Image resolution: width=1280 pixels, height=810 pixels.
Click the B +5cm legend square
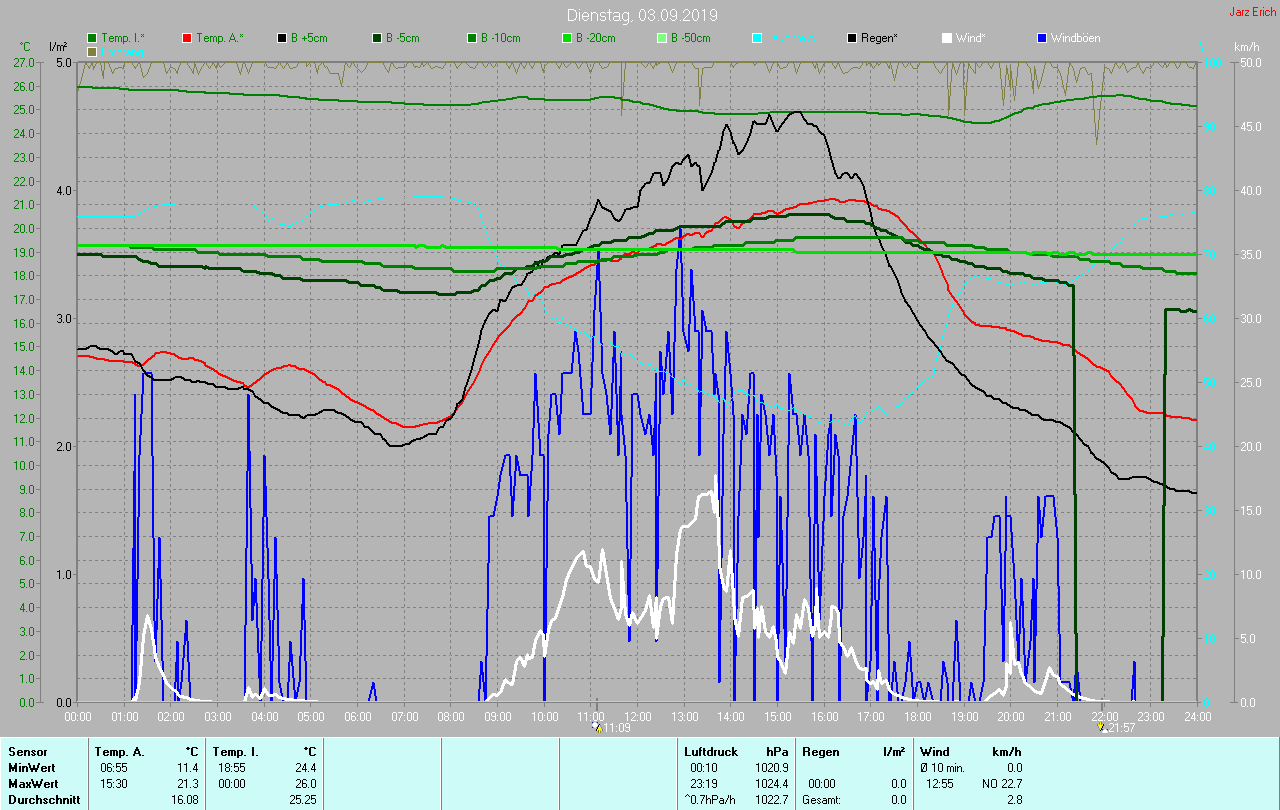(x=282, y=38)
